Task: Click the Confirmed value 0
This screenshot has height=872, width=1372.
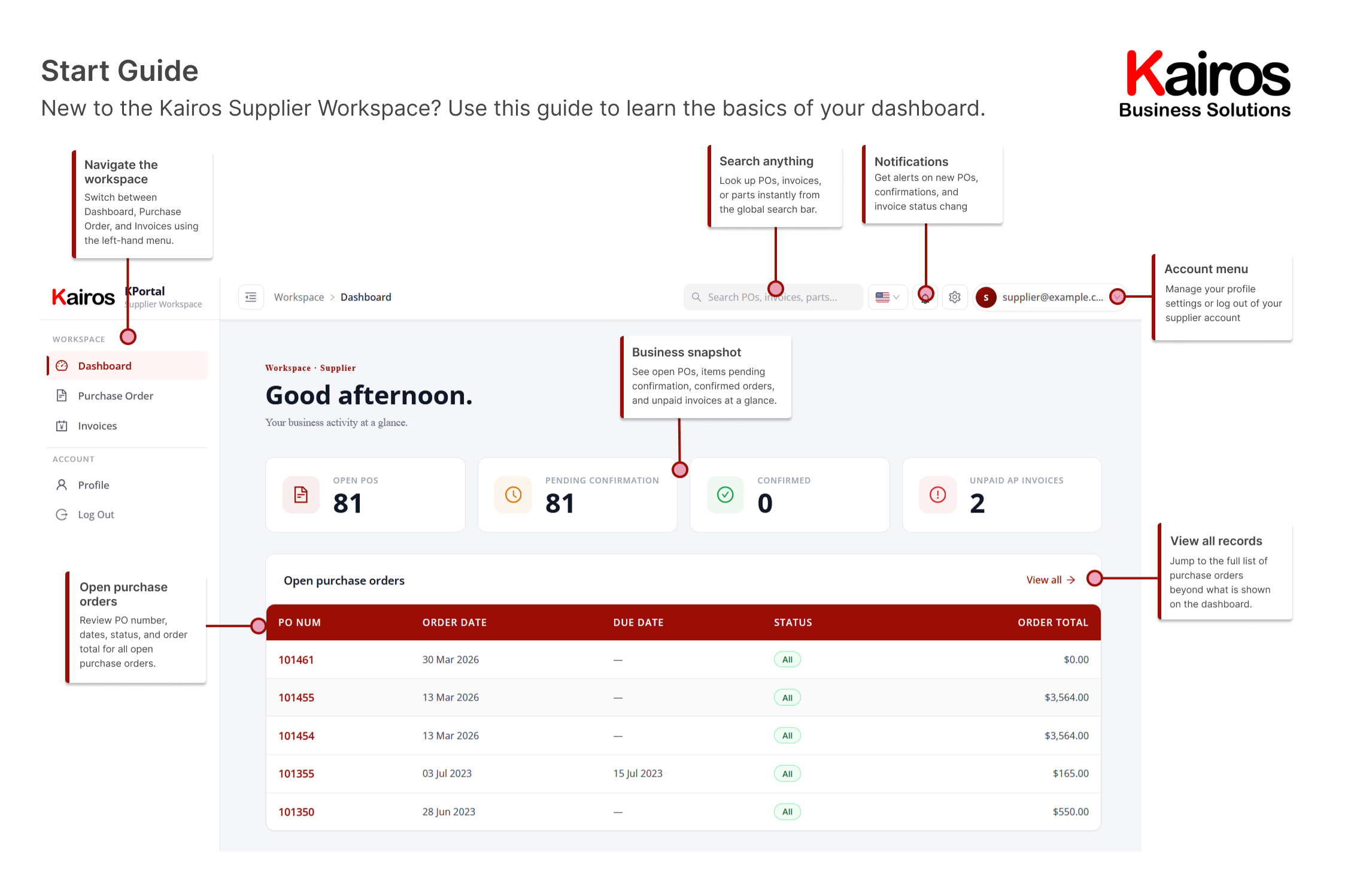Action: (765, 504)
